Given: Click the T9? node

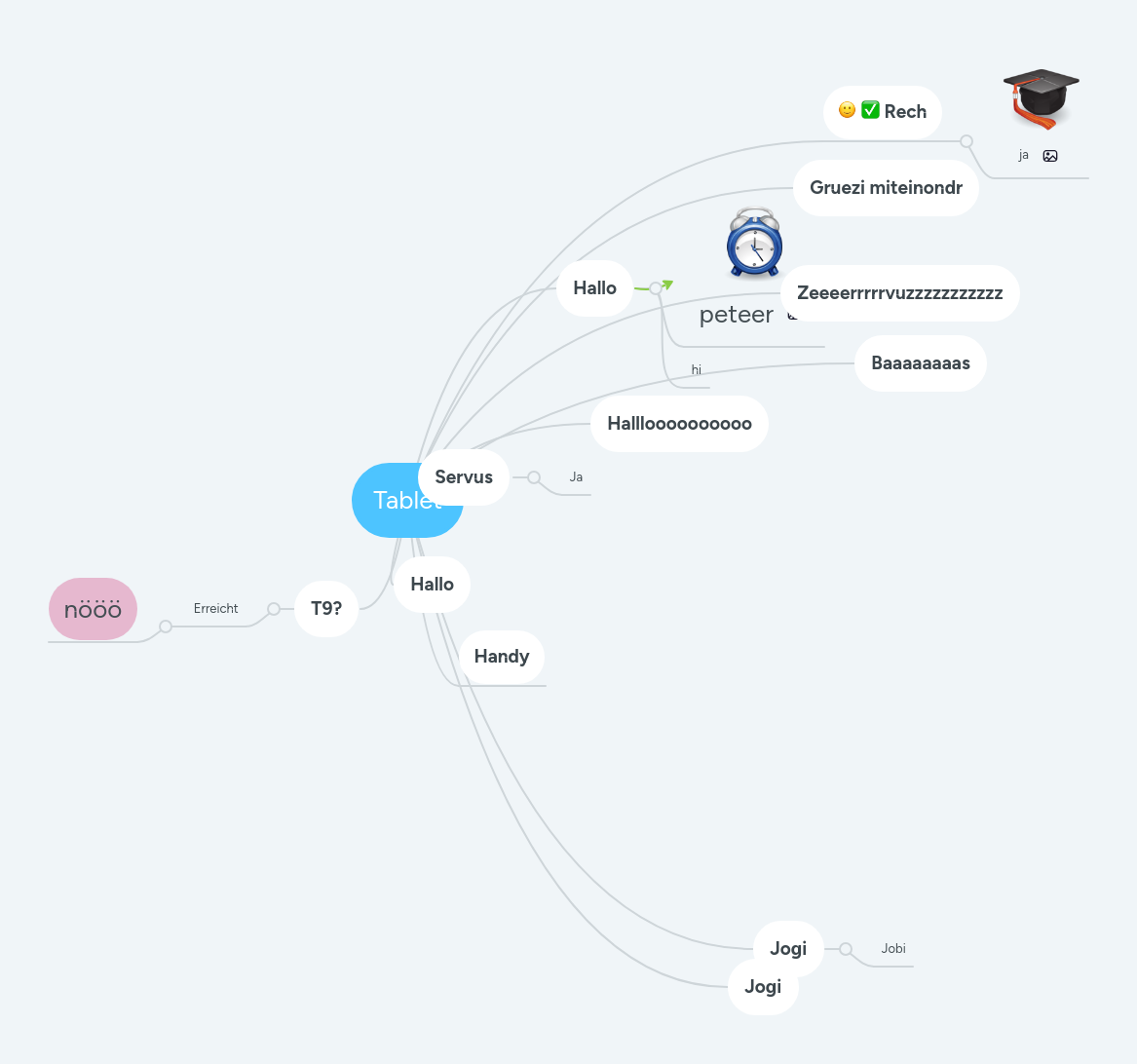Looking at the screenshot, I should point(325,608).
